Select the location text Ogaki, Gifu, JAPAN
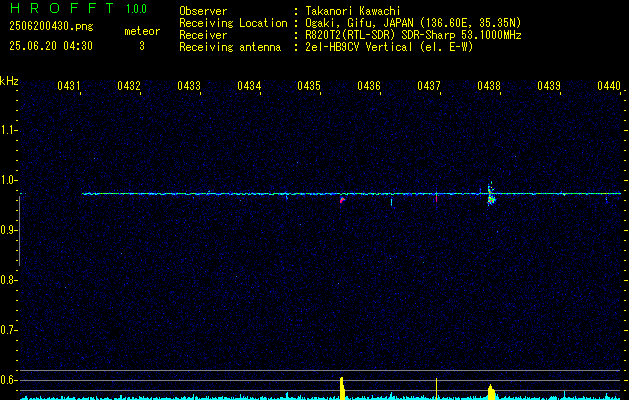This screenshot has height=400, width=629. coord(361,23)
